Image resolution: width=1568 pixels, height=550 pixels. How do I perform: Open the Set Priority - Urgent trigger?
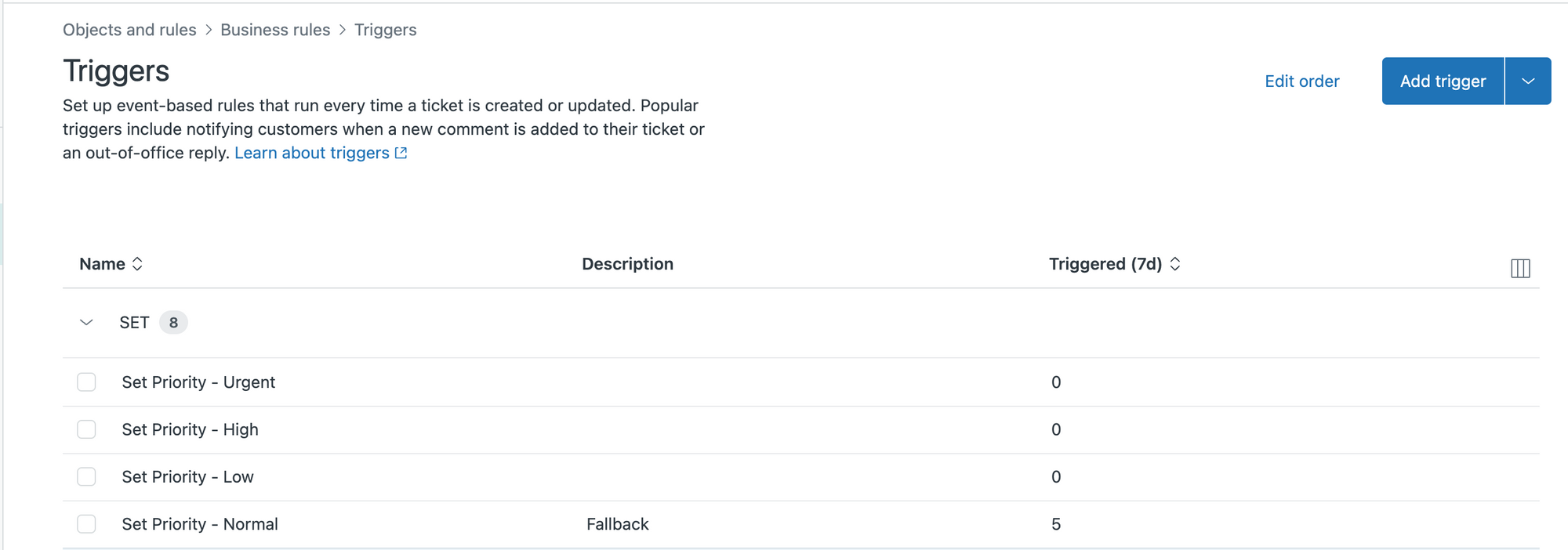click(x=198, y=382)
